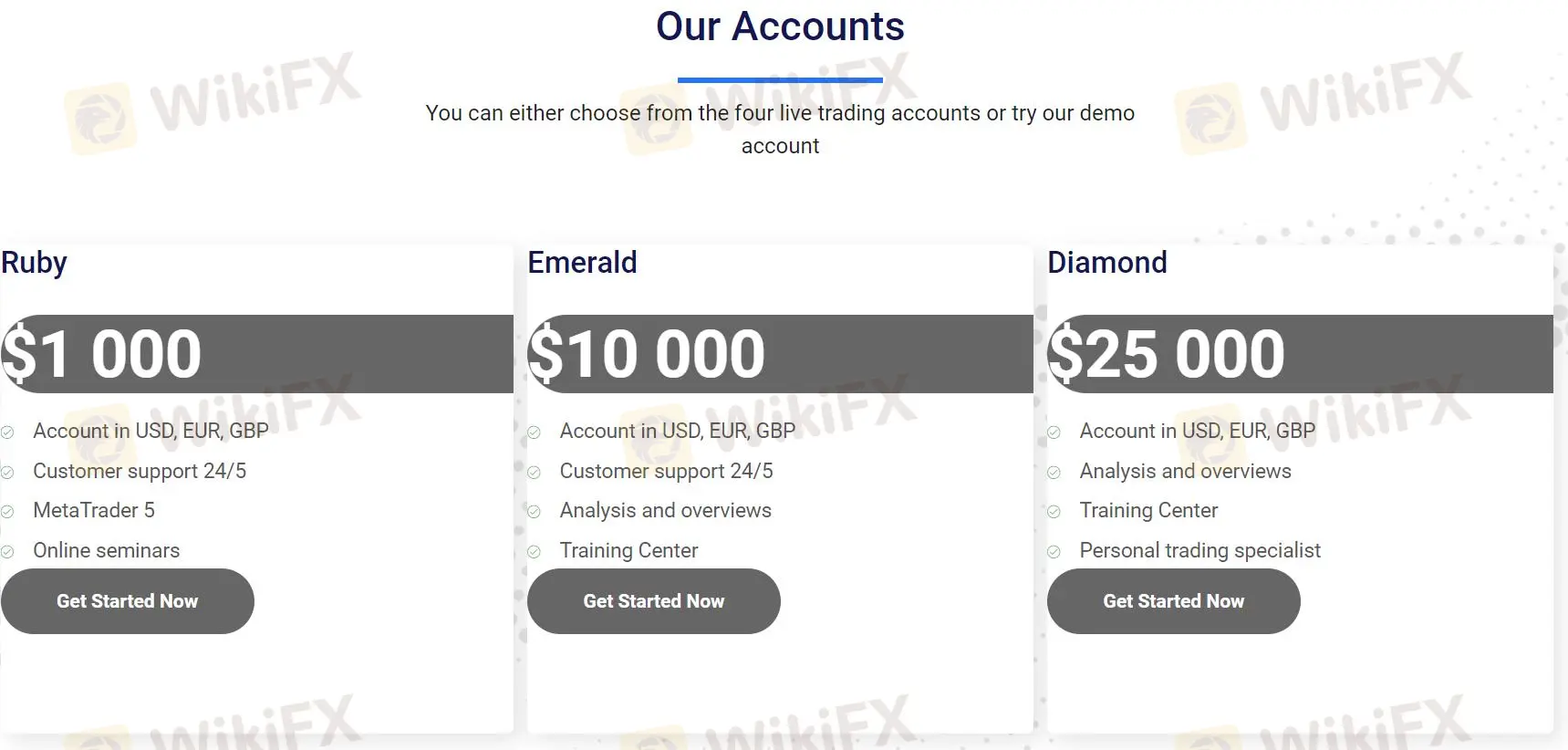Click the Diamond plan's Get Started Now button
This screenshot has width=1568, height=750.
(1174, 601)
